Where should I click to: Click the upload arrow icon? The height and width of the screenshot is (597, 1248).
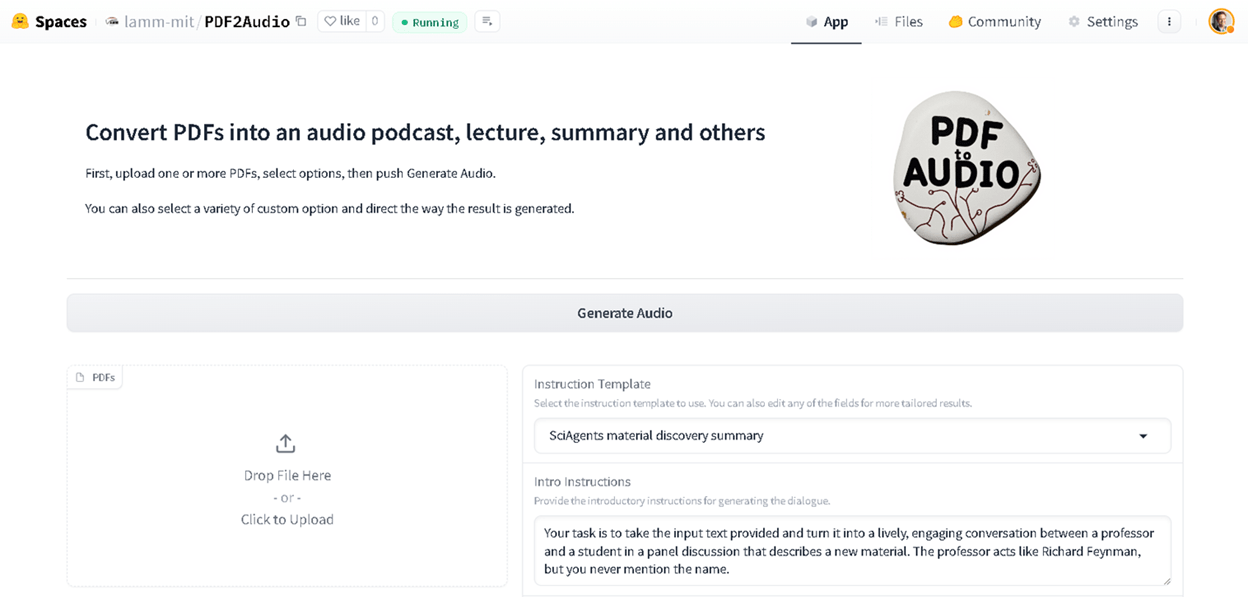[x=285, y=443]
